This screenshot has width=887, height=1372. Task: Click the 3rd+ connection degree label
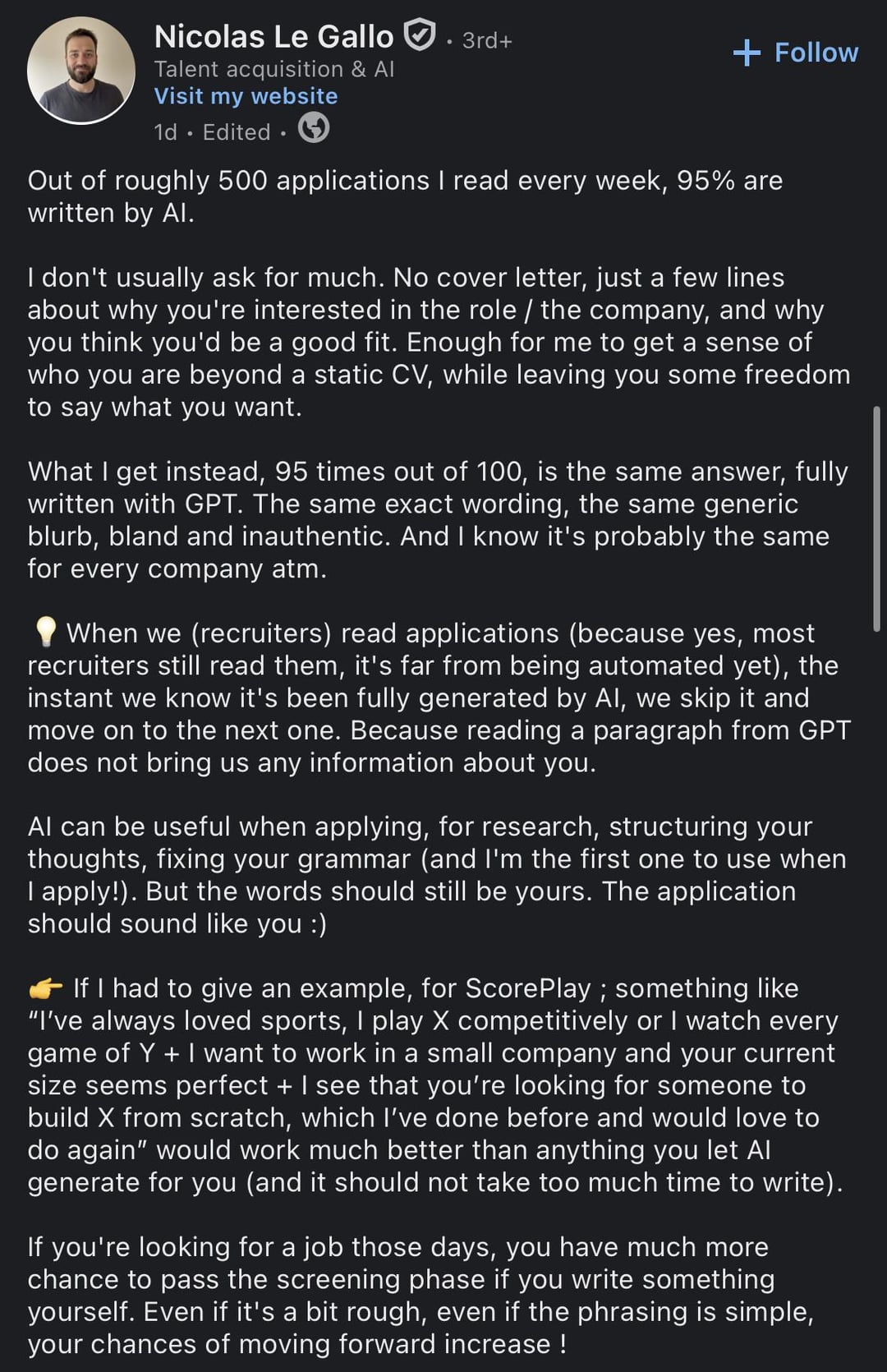[x=487, y=40]
